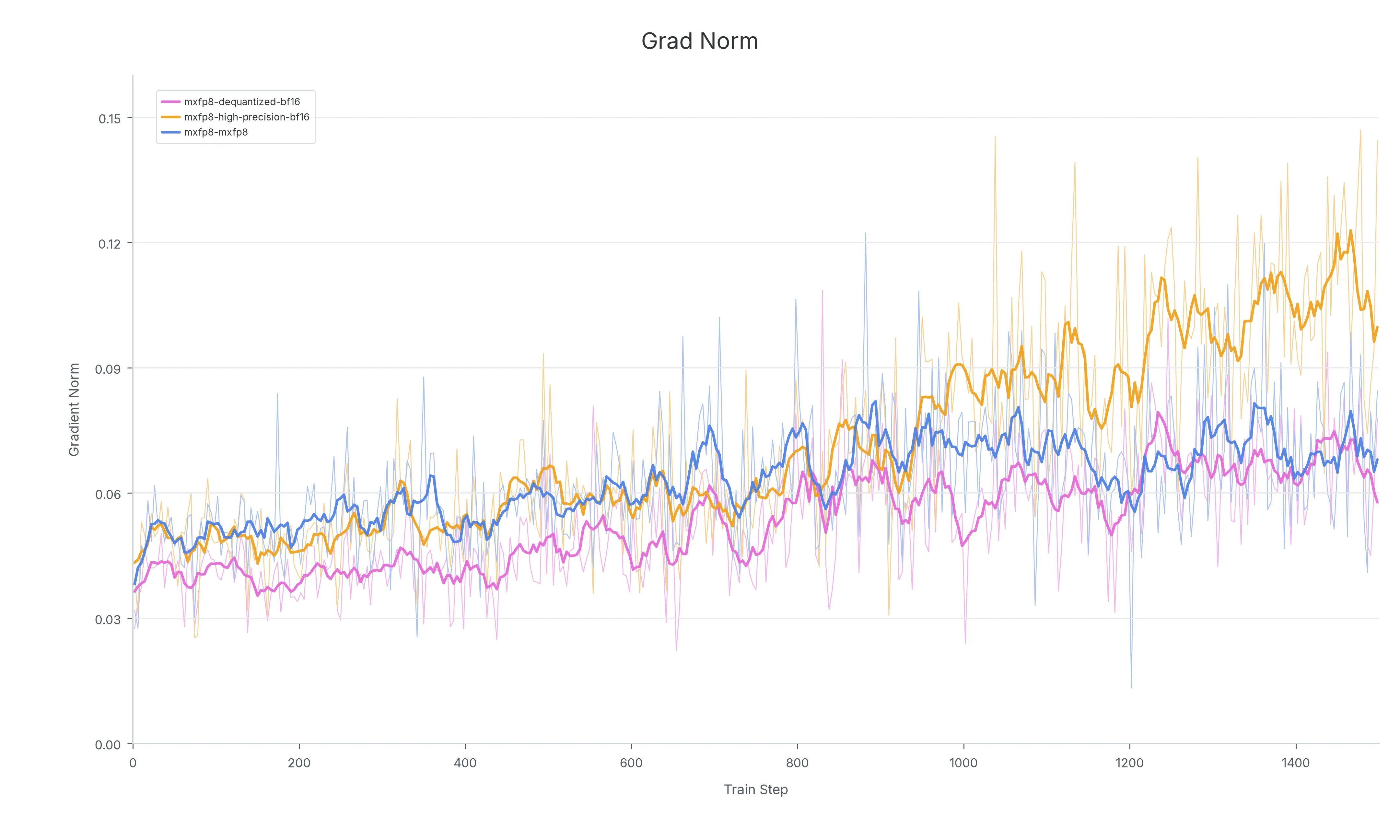Click the 200 x-axis tick label
The width and height of the screenshot is (1400, 840).
299,763
